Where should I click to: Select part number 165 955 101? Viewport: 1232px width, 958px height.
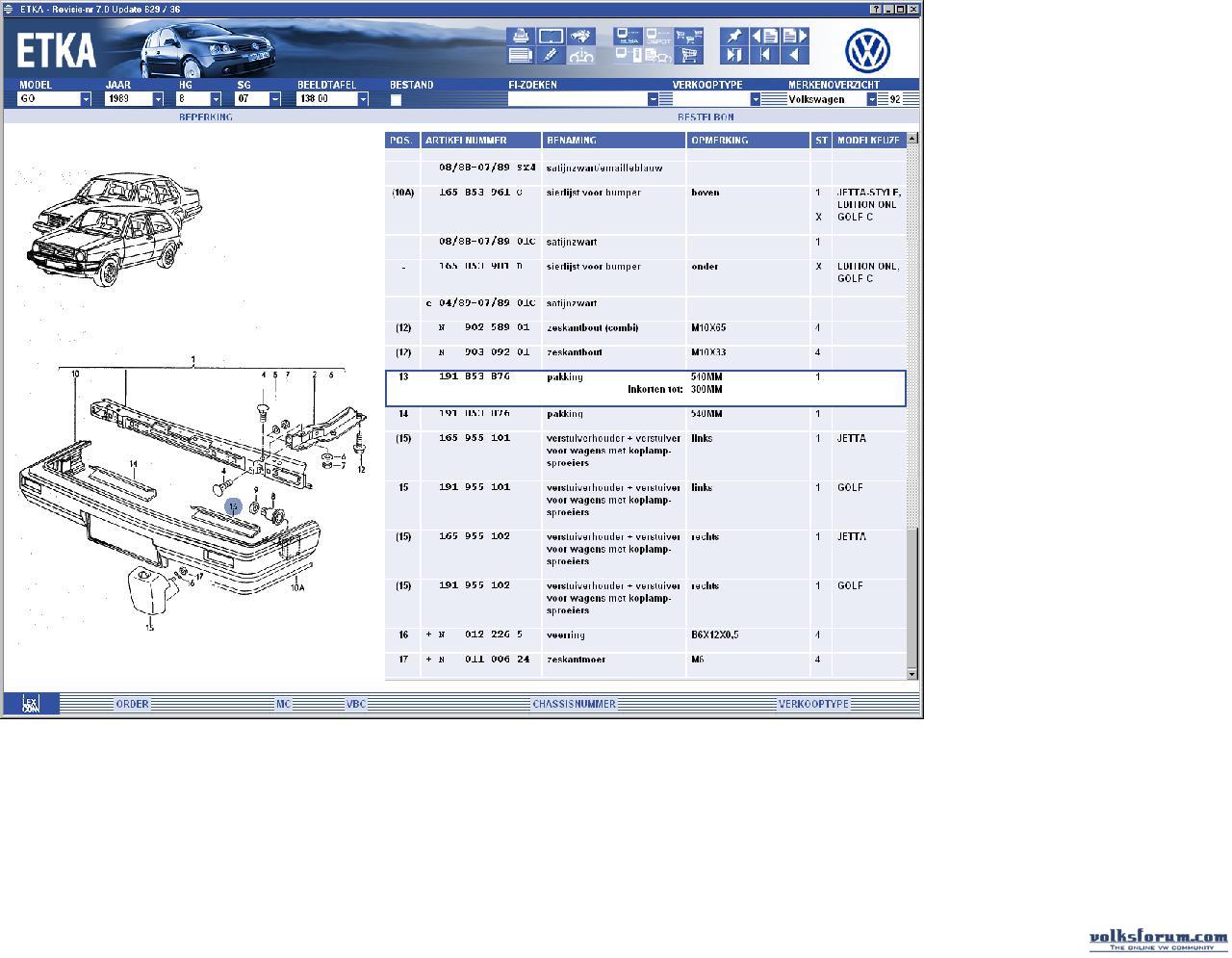475,438
